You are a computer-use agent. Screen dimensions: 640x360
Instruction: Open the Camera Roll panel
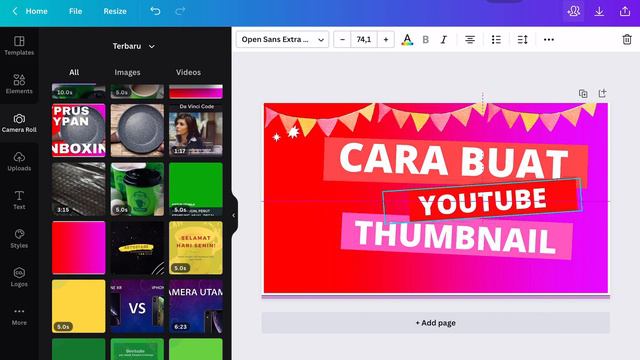[x=19, y=123]
